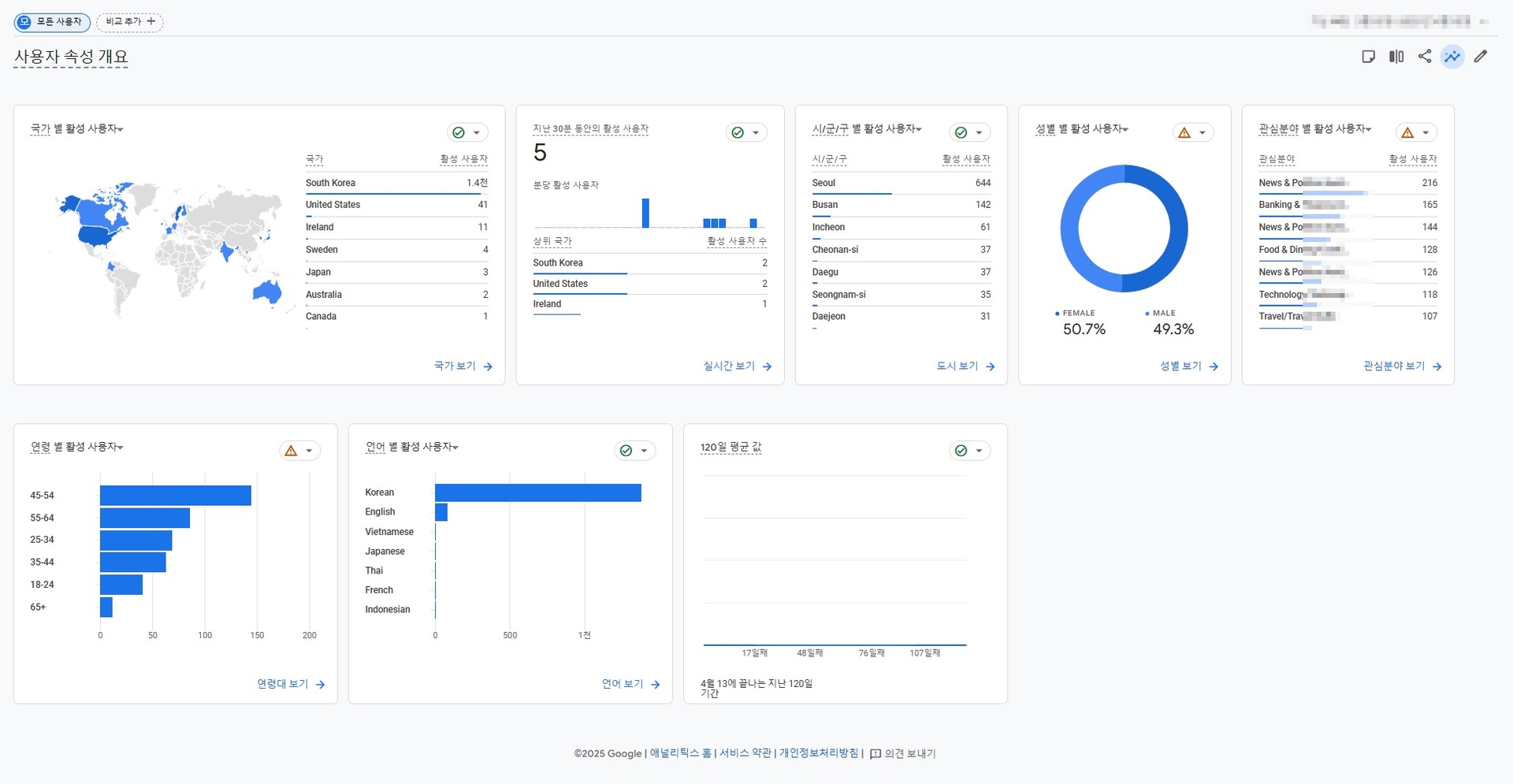Expand the 120일 평균 값 card status dropdown

(x=970, y=451)
